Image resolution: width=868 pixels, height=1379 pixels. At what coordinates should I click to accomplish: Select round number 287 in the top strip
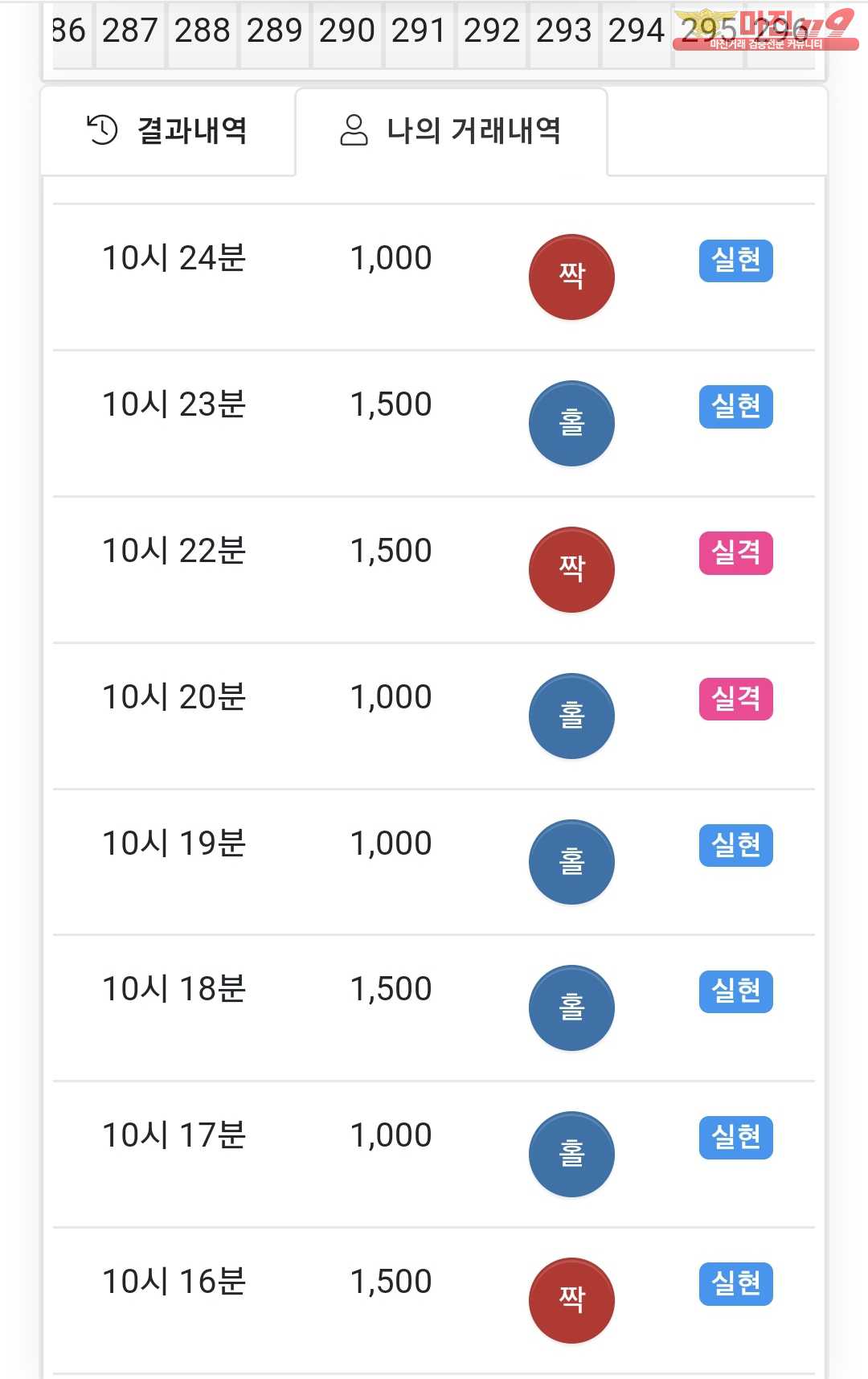[x=130, y=31]
